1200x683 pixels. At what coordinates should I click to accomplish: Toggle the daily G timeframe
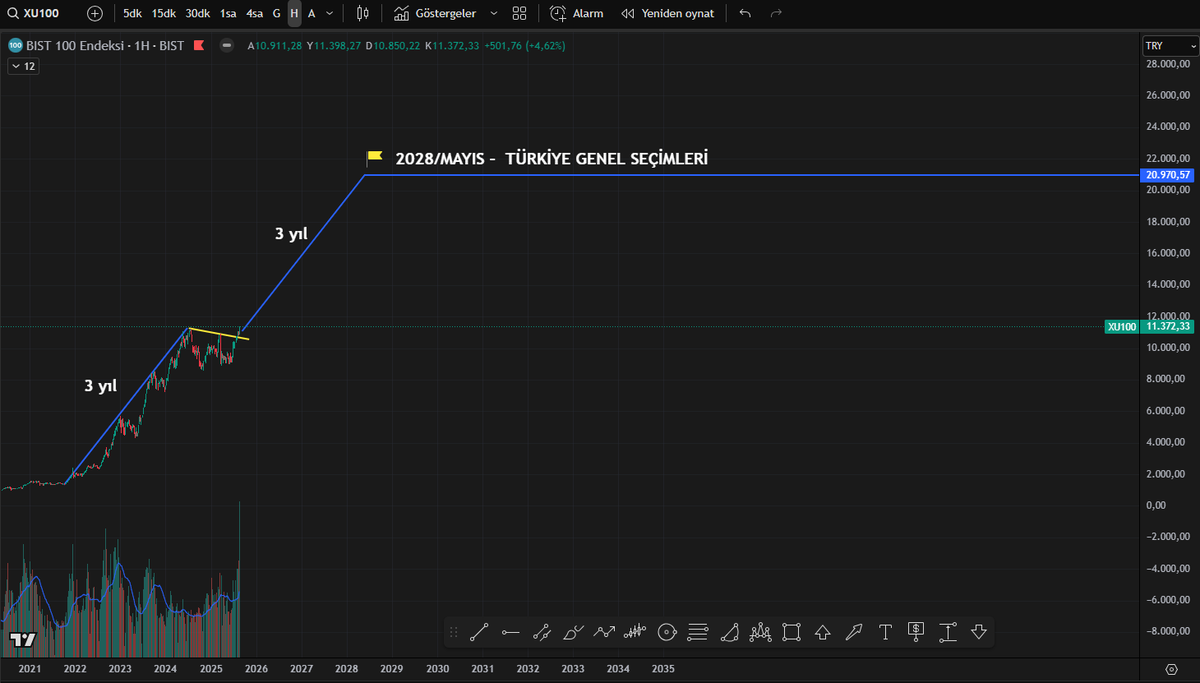[277, 14]
